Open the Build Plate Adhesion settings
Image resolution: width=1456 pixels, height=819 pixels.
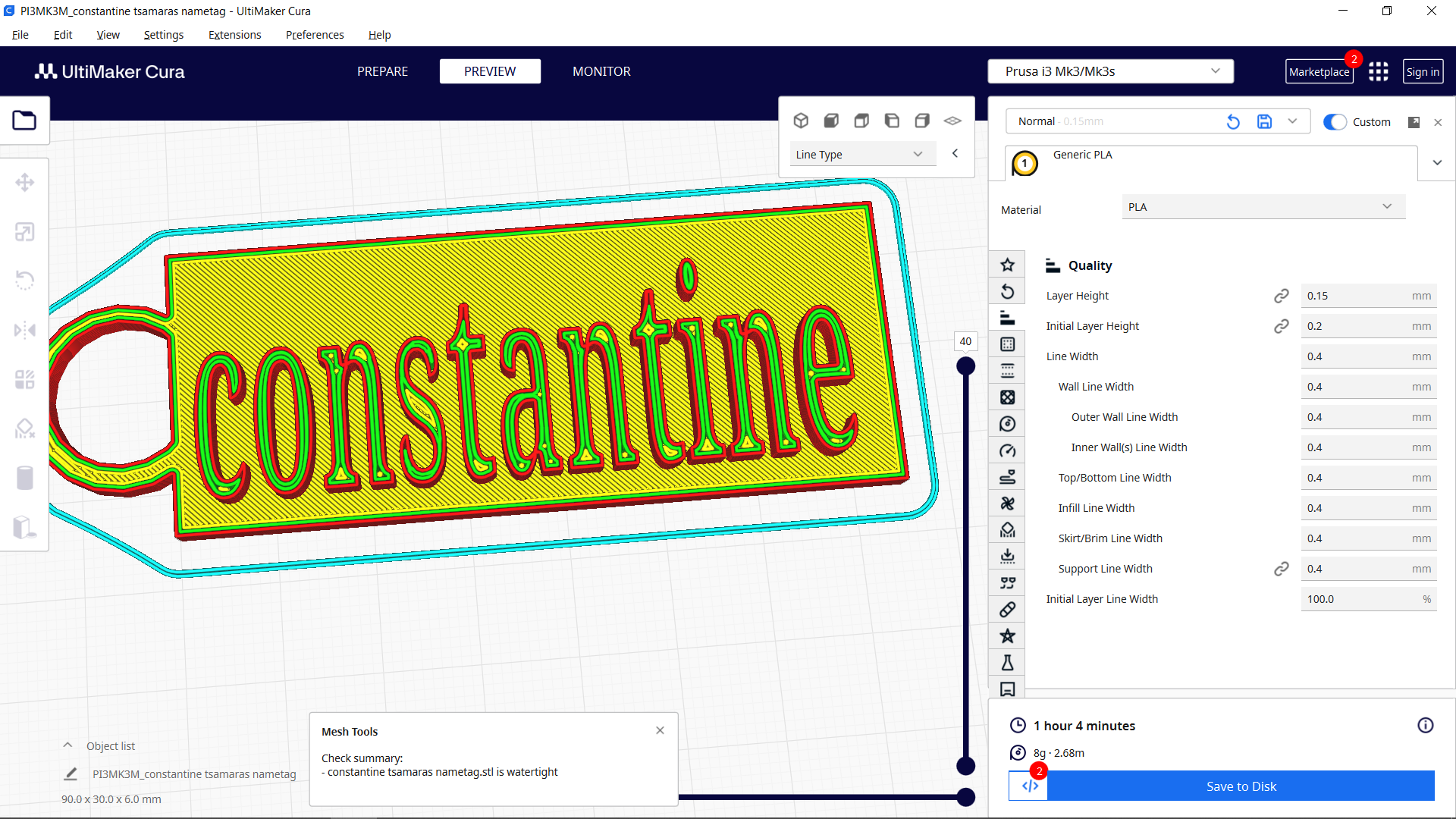click(x=1007, y=556)
